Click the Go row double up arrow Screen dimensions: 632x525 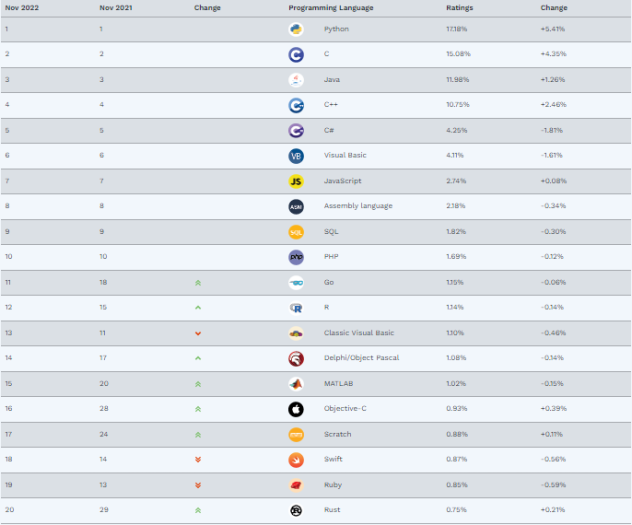coord(198,283)
